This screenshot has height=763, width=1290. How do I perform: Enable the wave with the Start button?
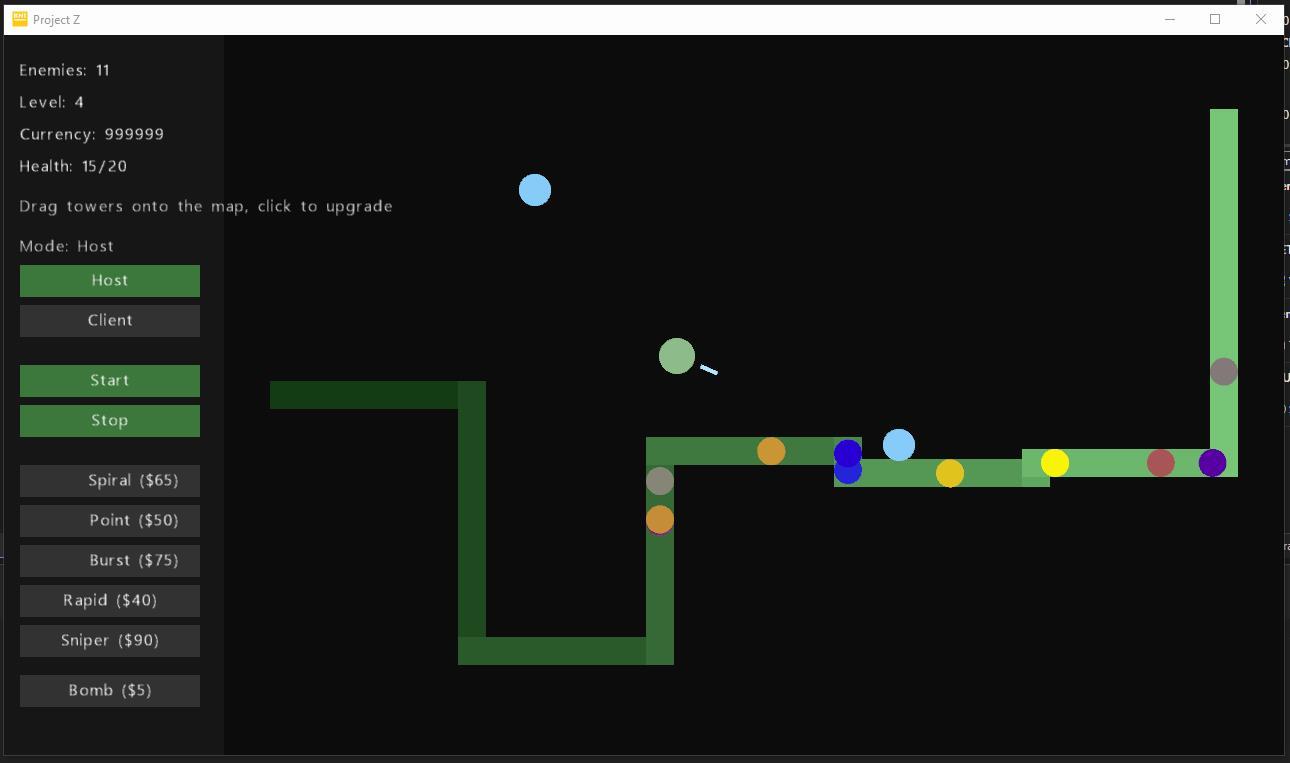point(109,380)
